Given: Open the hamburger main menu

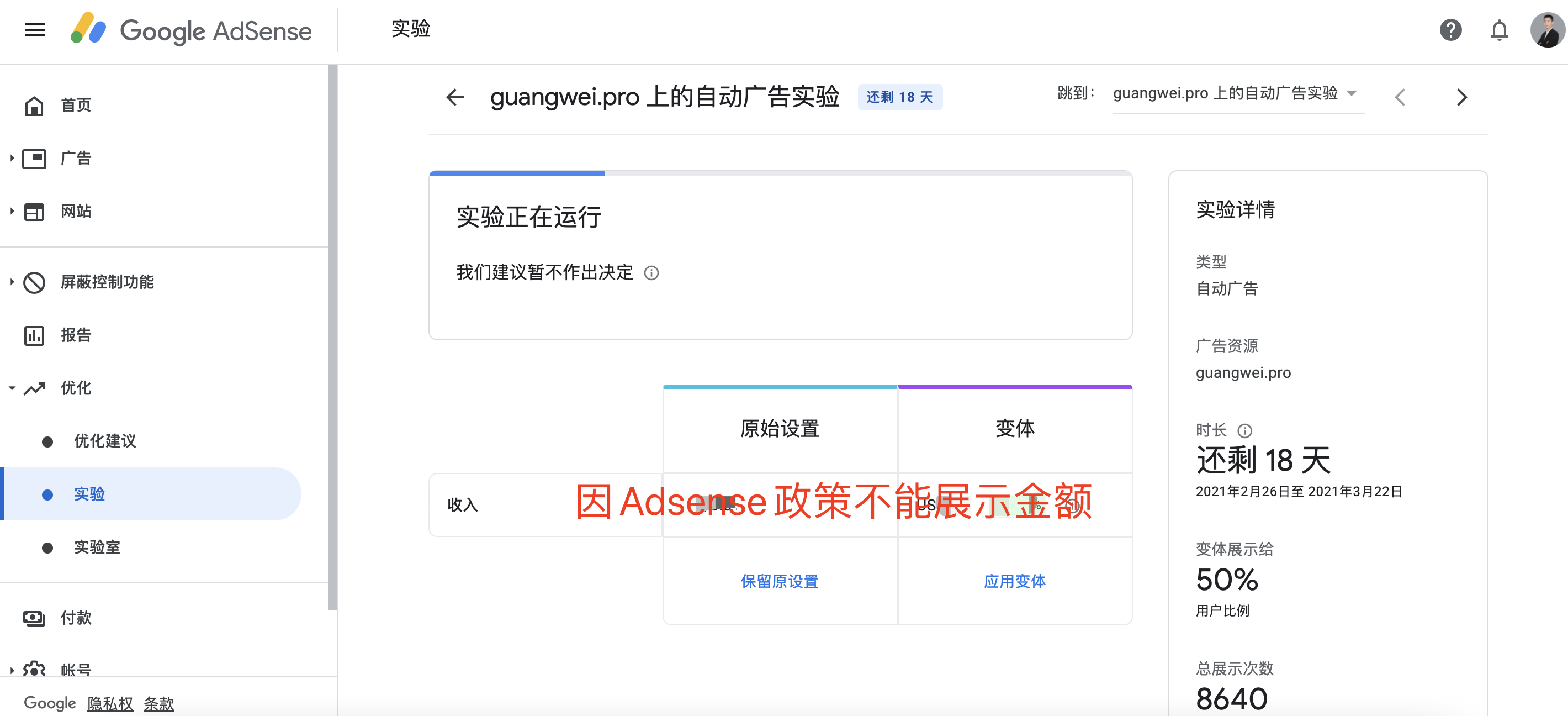Looking at the screenshot, I should [x=35, y=30].
